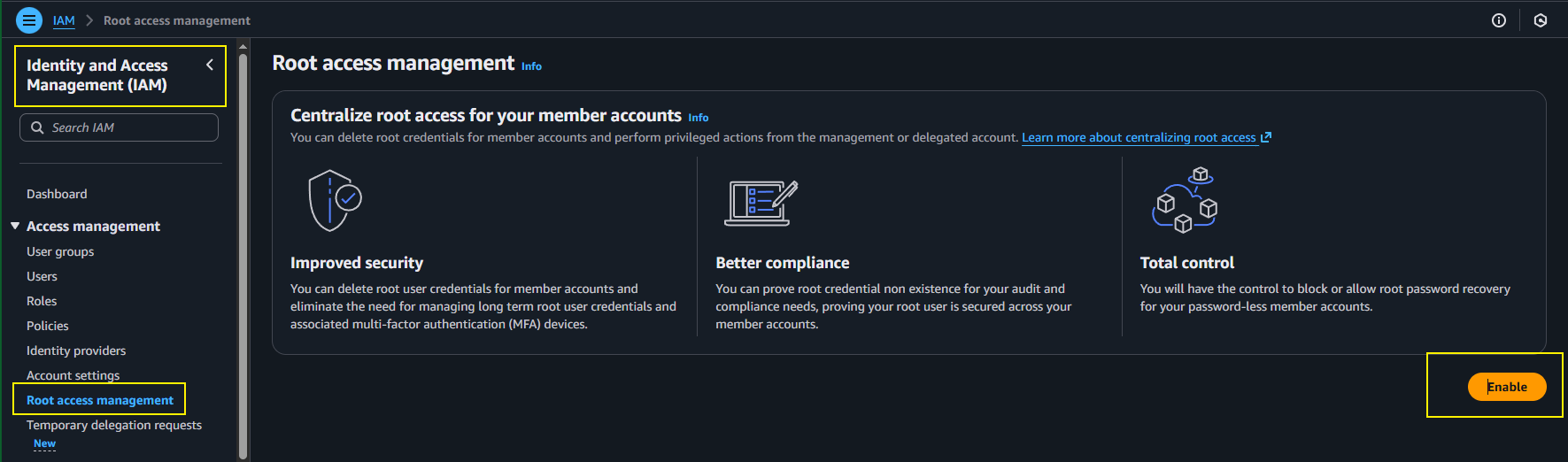Click the external link icon beside Learn more
1568x462 pixels.
coord(1266,137)
